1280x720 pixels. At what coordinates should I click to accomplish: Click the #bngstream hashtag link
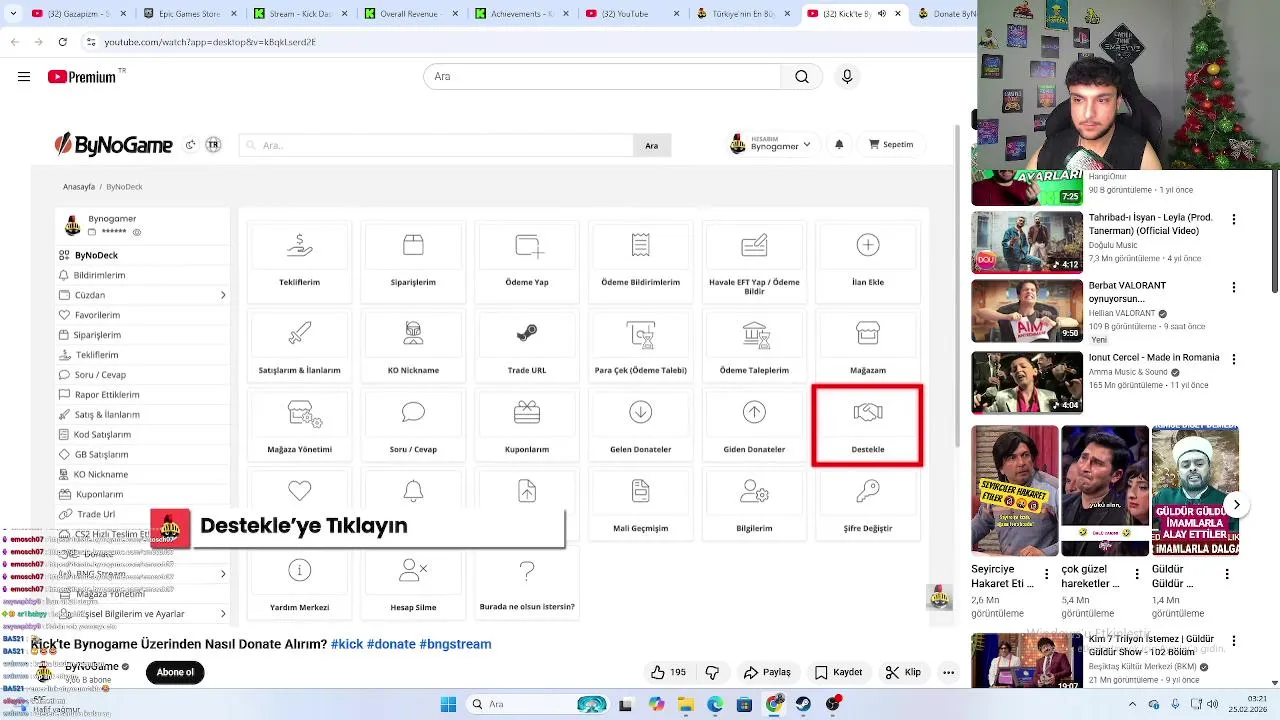(455, 644)
